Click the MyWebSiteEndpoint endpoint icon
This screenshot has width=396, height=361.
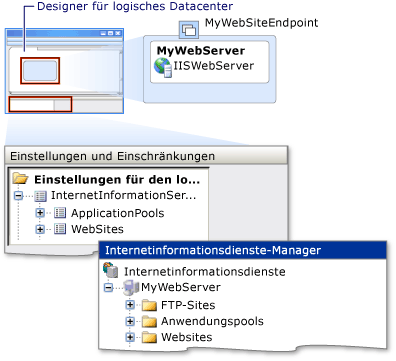(x=189, y=30)
